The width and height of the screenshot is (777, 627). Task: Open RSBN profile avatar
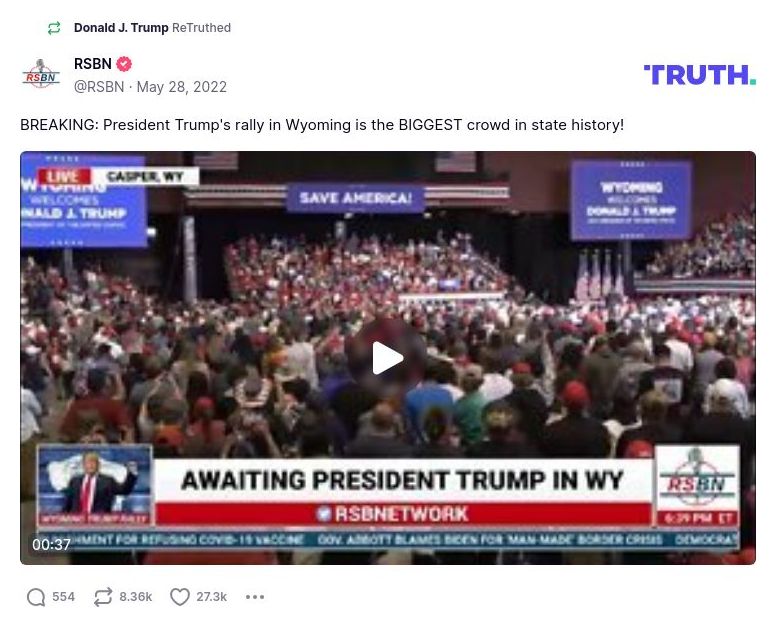pos(41,74)
